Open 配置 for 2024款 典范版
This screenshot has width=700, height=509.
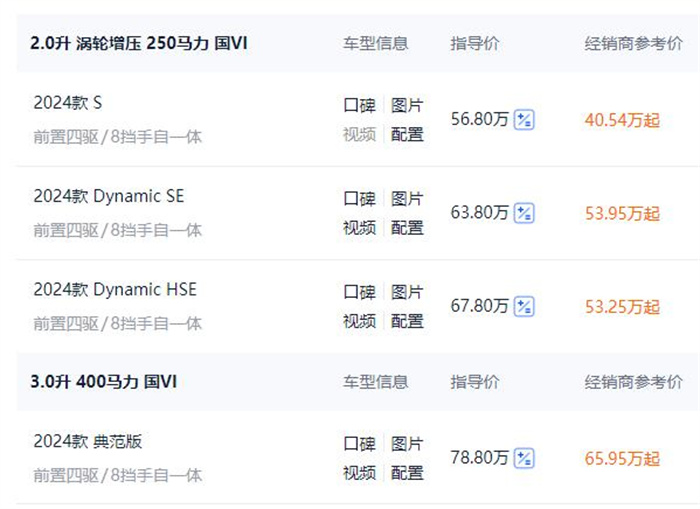(x=407, y=473)
